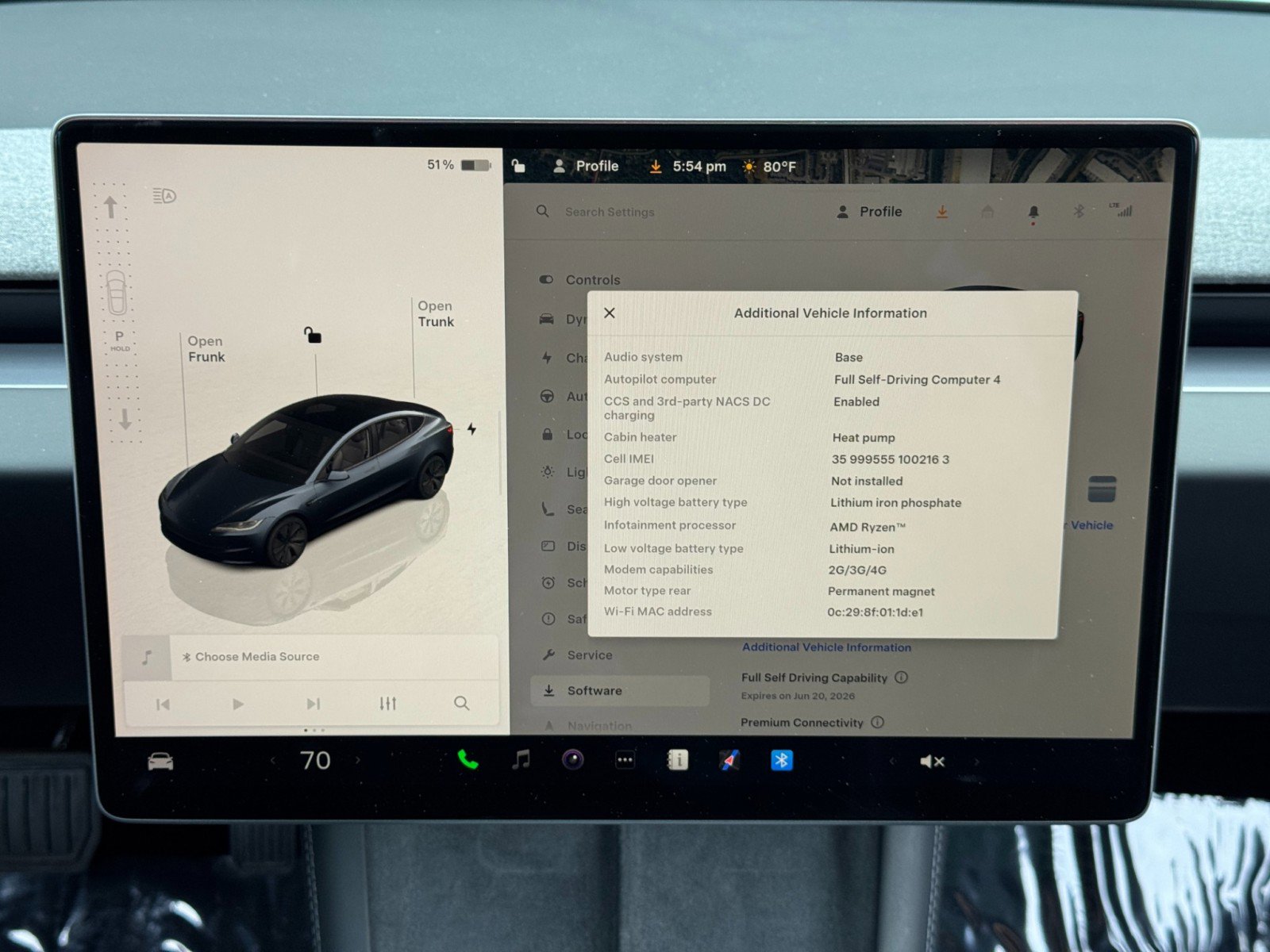Open the Additional Vehicle Information link

(825, 647)
